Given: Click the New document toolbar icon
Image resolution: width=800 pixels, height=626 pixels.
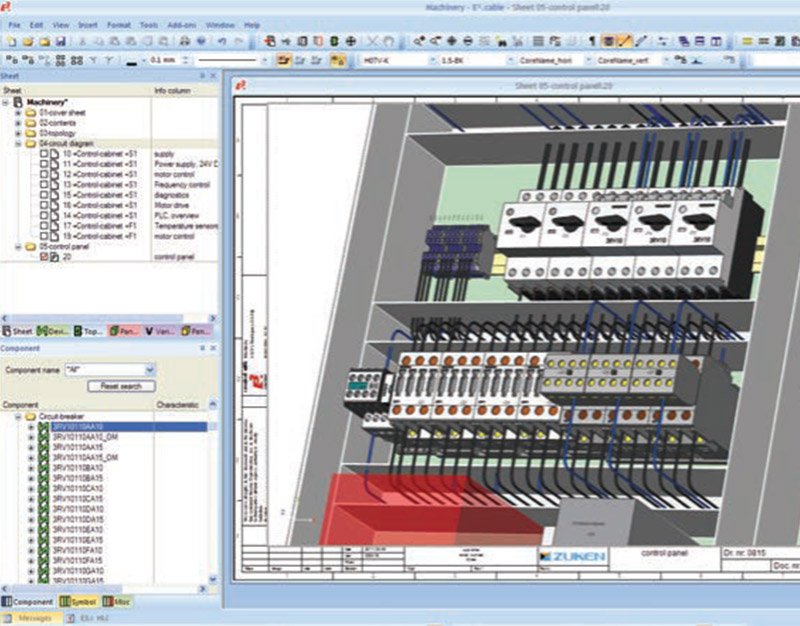Looking at the screenshot, I should coord(10,41).
